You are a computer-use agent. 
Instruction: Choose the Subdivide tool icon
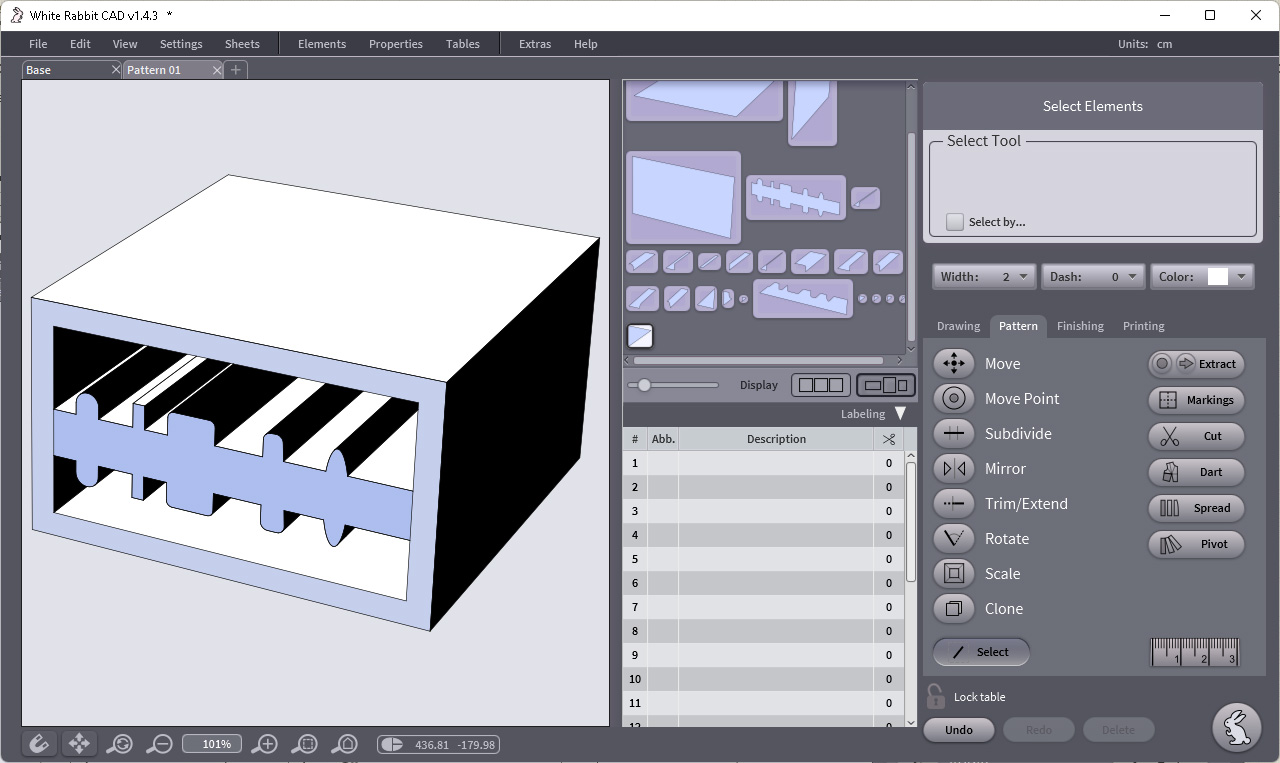(x=953, y=434)
